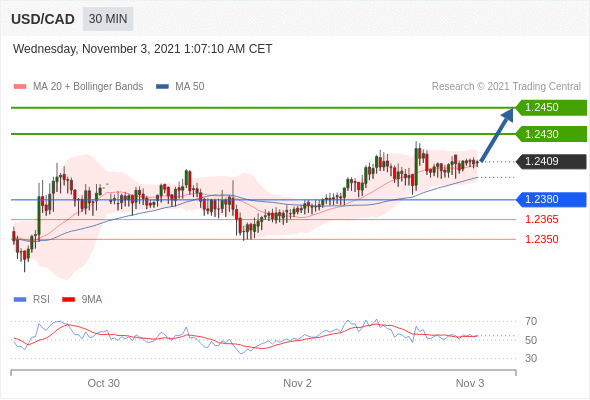
Task: Click the red 1.2350 support label
Action: (x=541, y=239)
